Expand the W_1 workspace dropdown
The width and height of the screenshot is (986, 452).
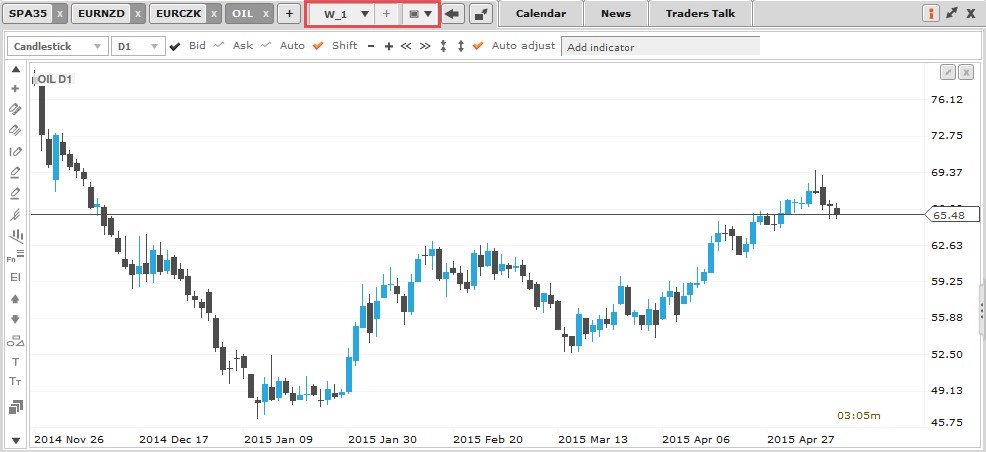pos(363,14)
